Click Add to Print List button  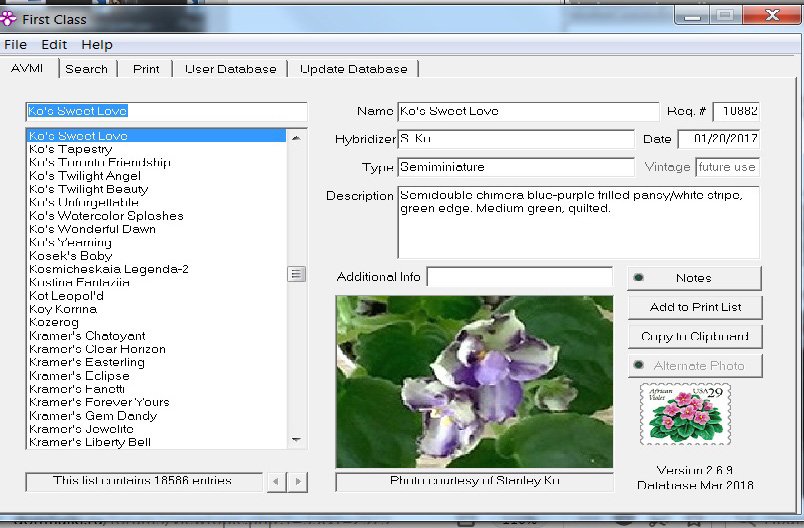tap(695, 307)
